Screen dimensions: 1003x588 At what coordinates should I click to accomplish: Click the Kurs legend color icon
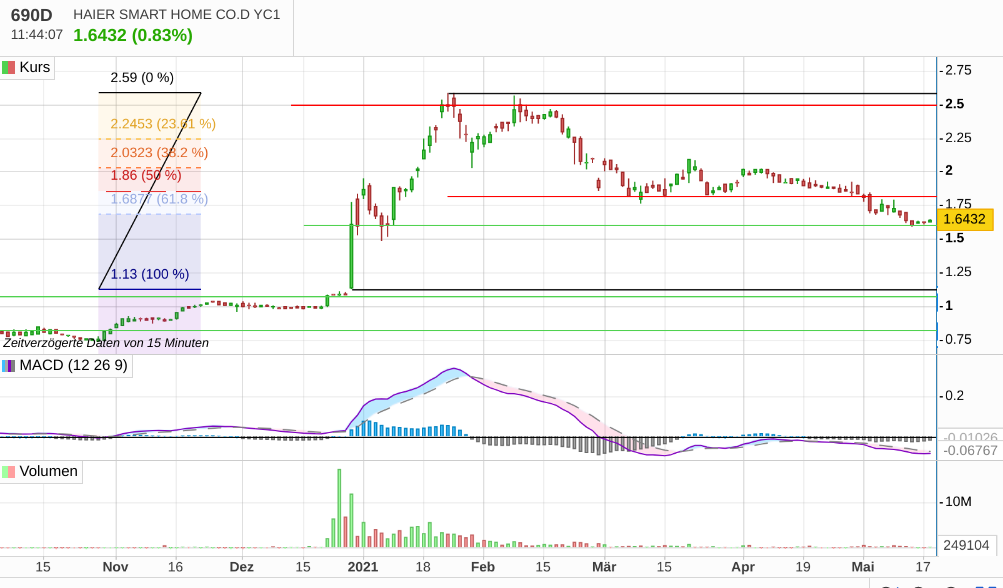(x=9, y=68)
